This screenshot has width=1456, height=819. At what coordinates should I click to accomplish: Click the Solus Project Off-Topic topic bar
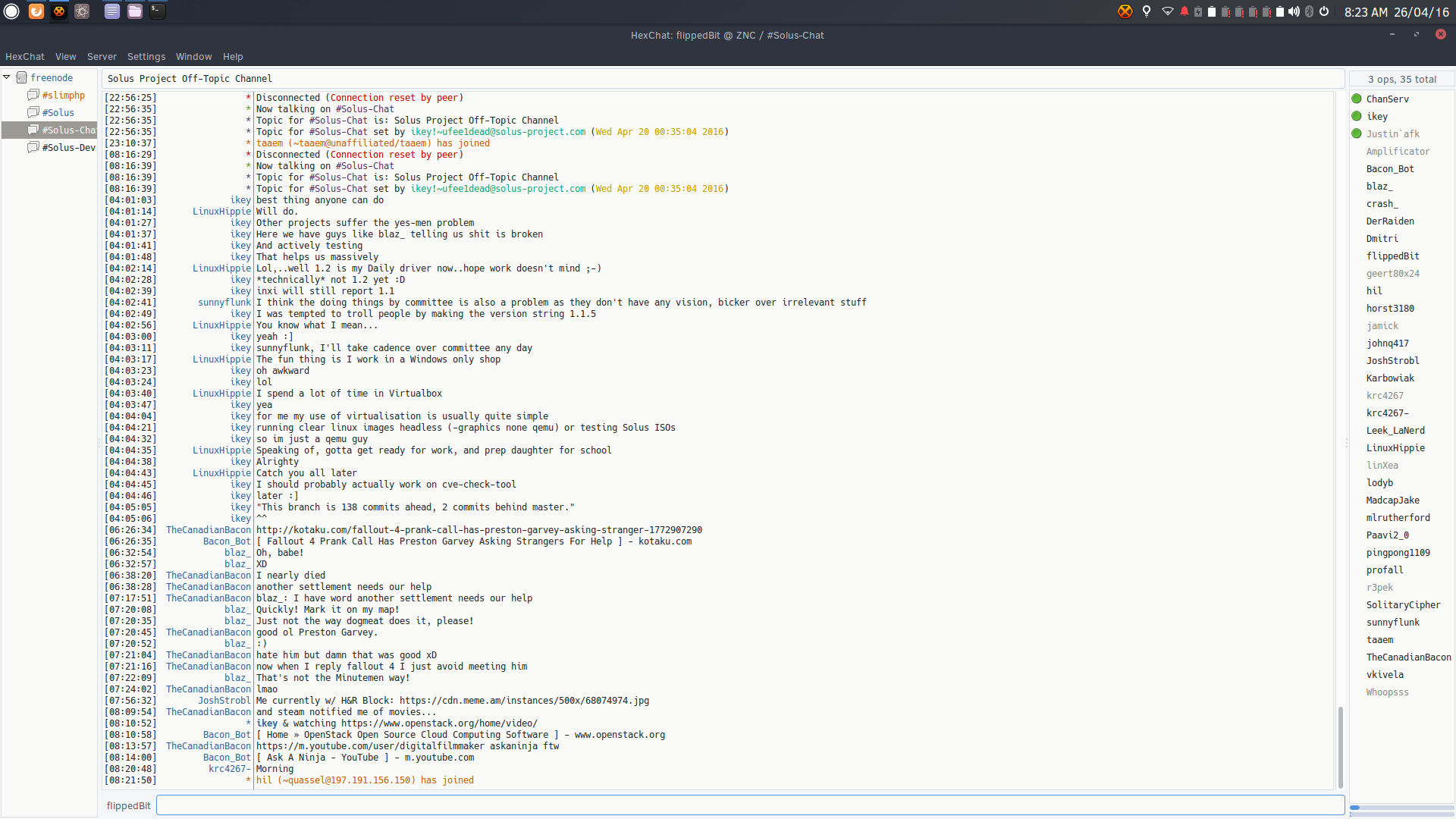[x=723, y=78]
